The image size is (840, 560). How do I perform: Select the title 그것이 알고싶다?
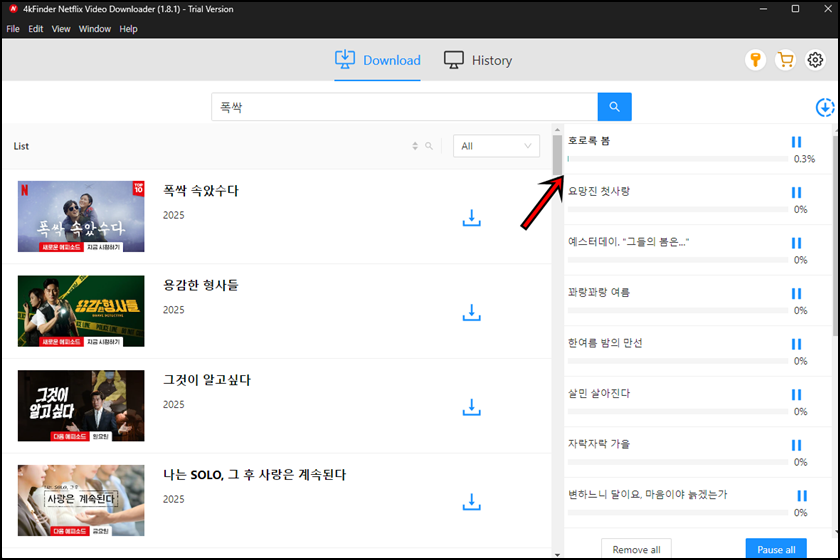pyautogui.click(x=207, y=380)
